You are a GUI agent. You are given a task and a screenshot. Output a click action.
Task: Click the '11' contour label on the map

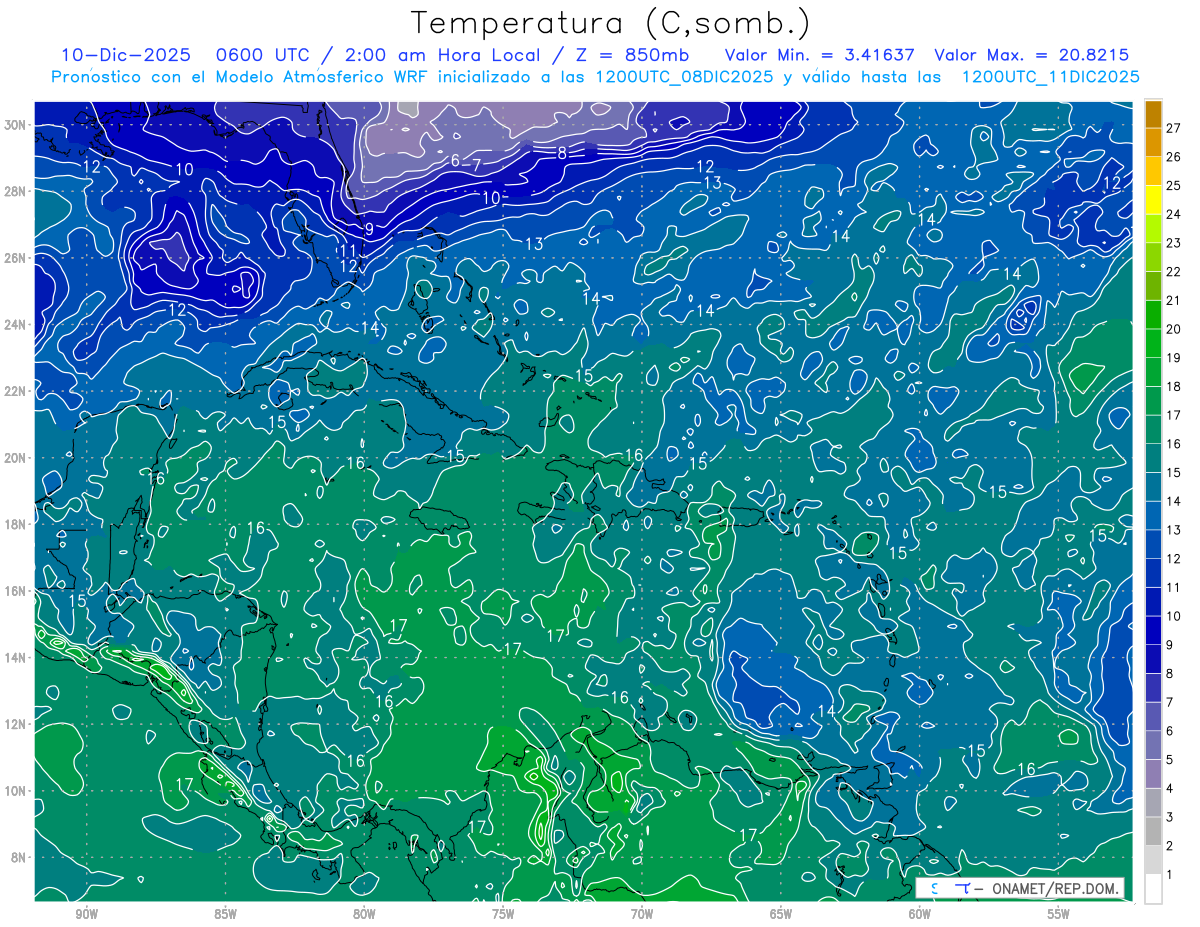(346, 251)
